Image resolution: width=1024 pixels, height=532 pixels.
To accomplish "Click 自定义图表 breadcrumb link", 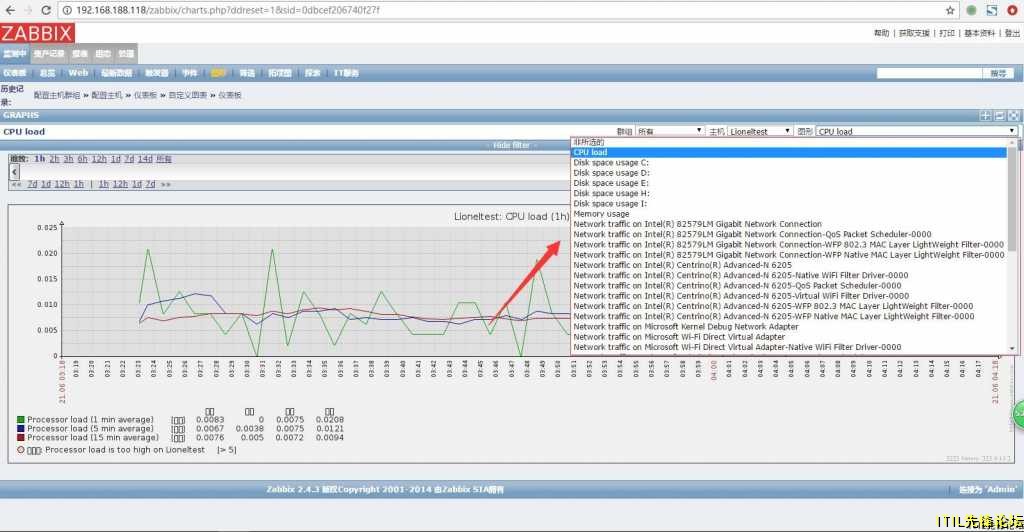I will pyautogui.click(x=187, y=95).
